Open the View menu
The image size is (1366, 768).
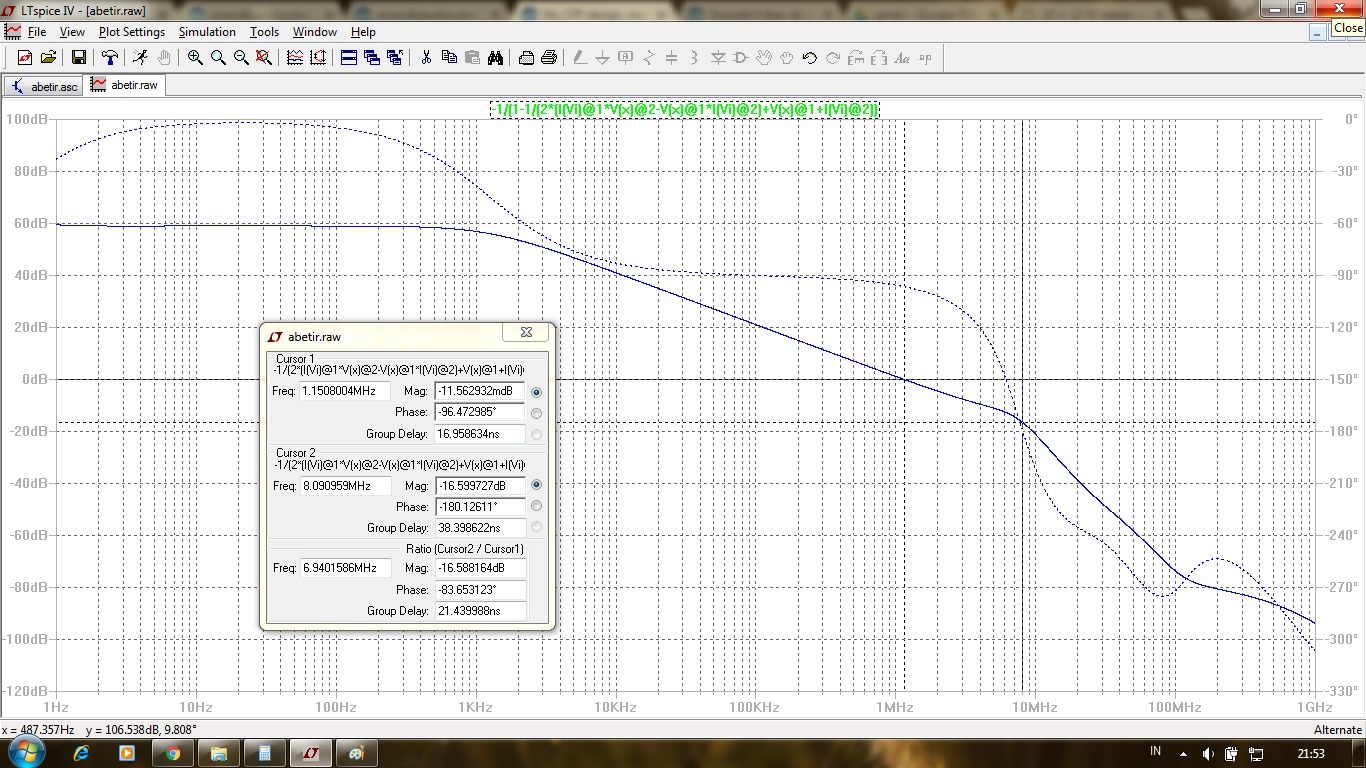[72, 32]
